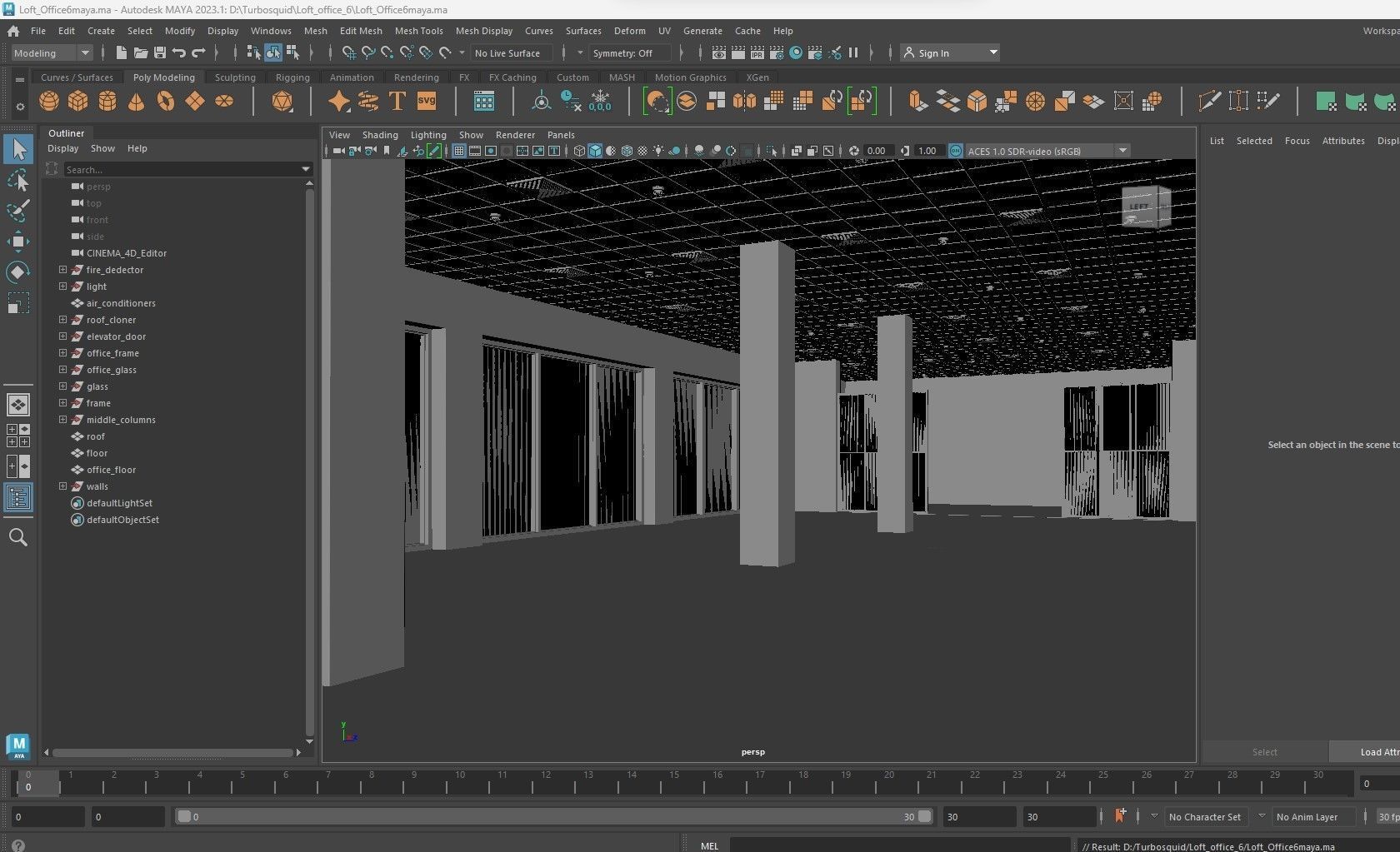The image size is (1400, 852).
Task: Toggle the viewport grid display
Action: (458, 151)
